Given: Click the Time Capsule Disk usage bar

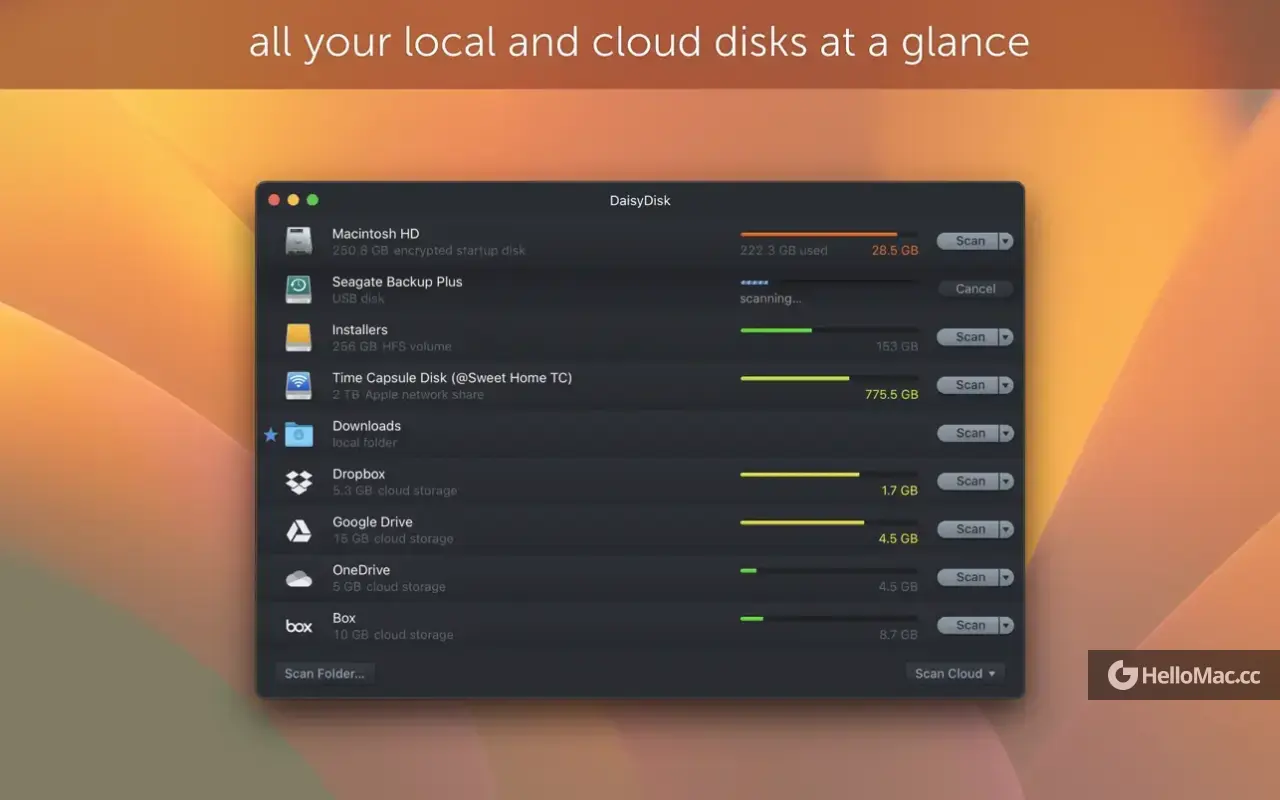Looking at the screenshot, I should tap(829, 378).
